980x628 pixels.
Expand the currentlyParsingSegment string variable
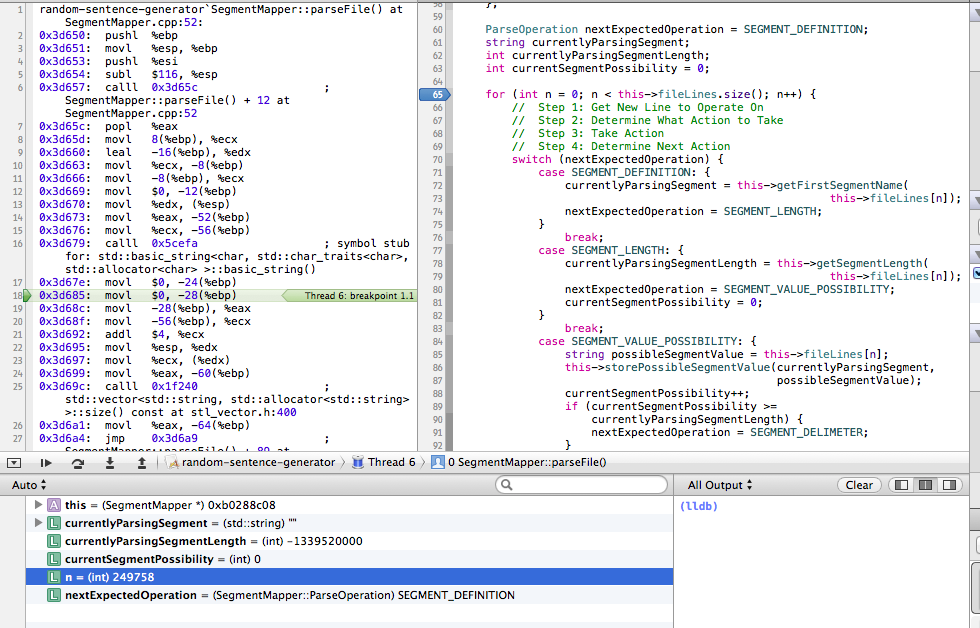click(x=39, y=524)
